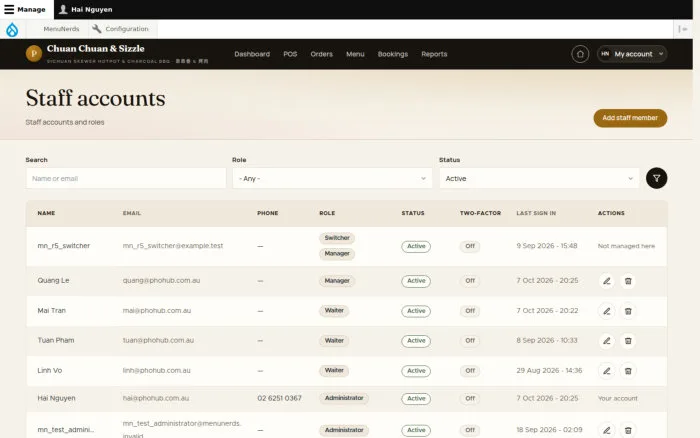Apply filters with the funnel icon button
The width and height of the screenshot is (700, 438).
point(656,178)
